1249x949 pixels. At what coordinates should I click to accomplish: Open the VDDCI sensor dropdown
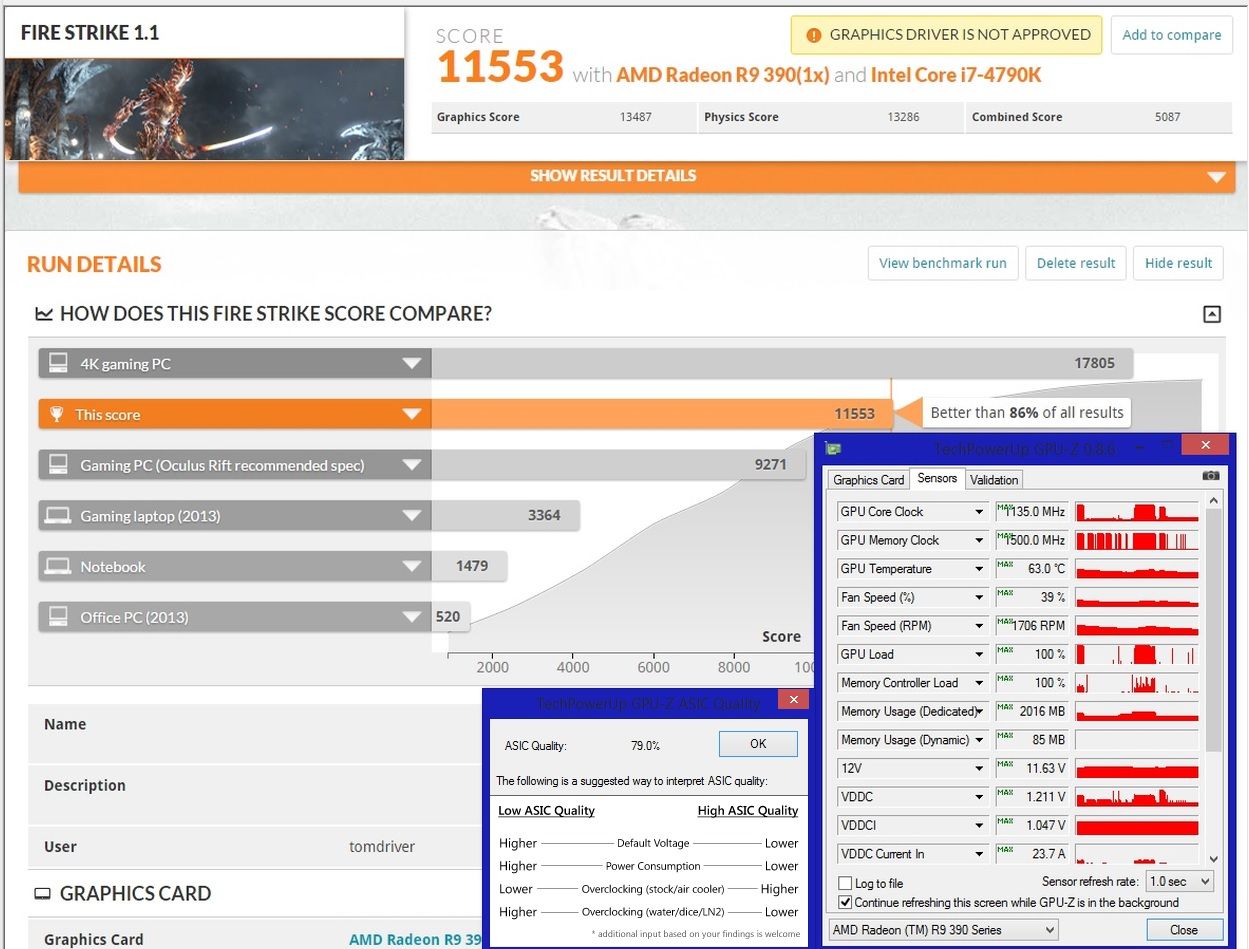coord(979,826)
